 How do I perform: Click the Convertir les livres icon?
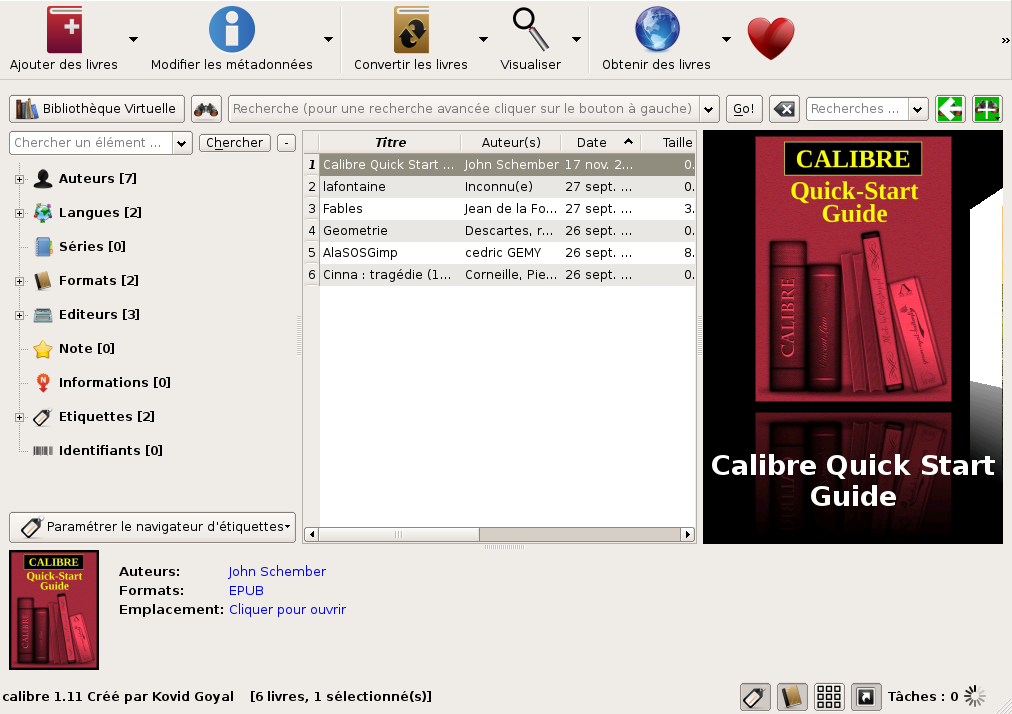coord(411,30)
